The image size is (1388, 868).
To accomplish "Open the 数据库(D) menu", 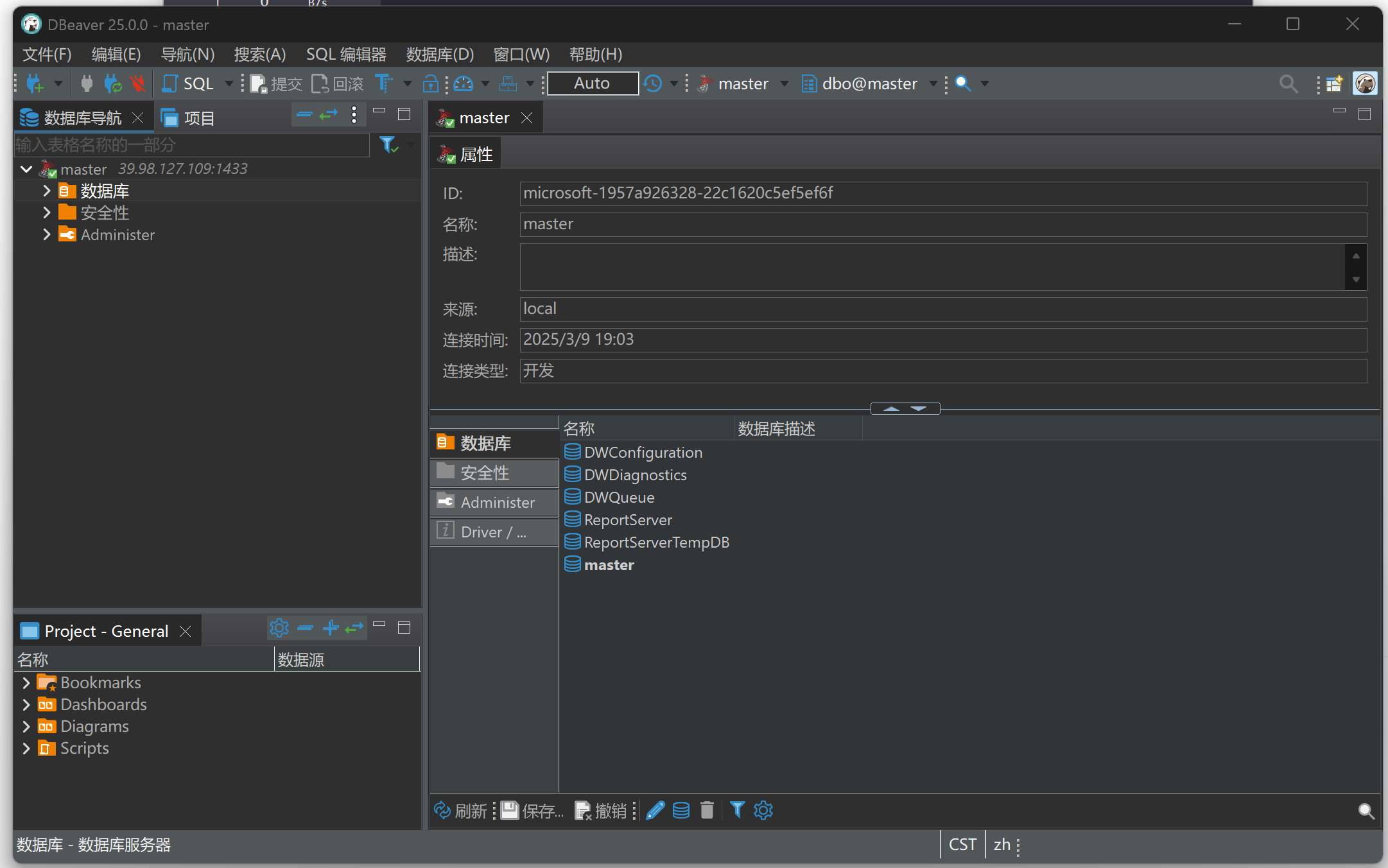I will point(440,55).
